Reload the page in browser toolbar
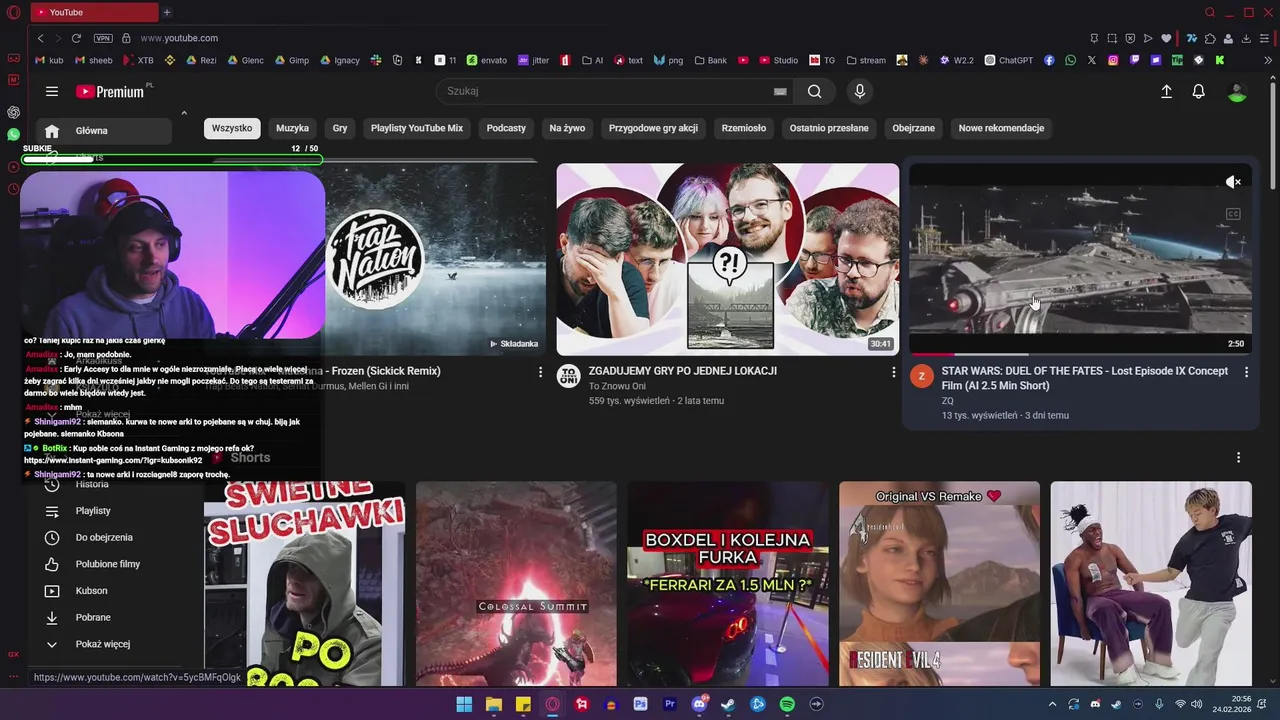1280x720 pixels. click(x=76, y=38)
